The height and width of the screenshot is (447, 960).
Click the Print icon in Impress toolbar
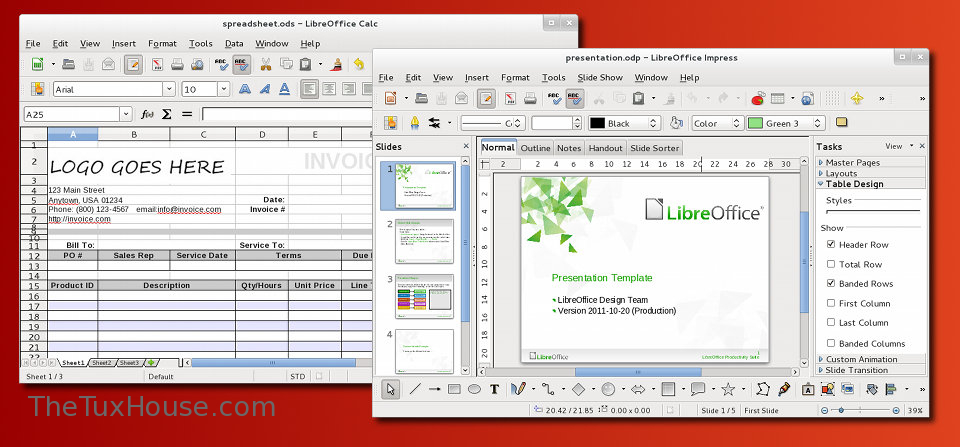[x=530, y=98]
